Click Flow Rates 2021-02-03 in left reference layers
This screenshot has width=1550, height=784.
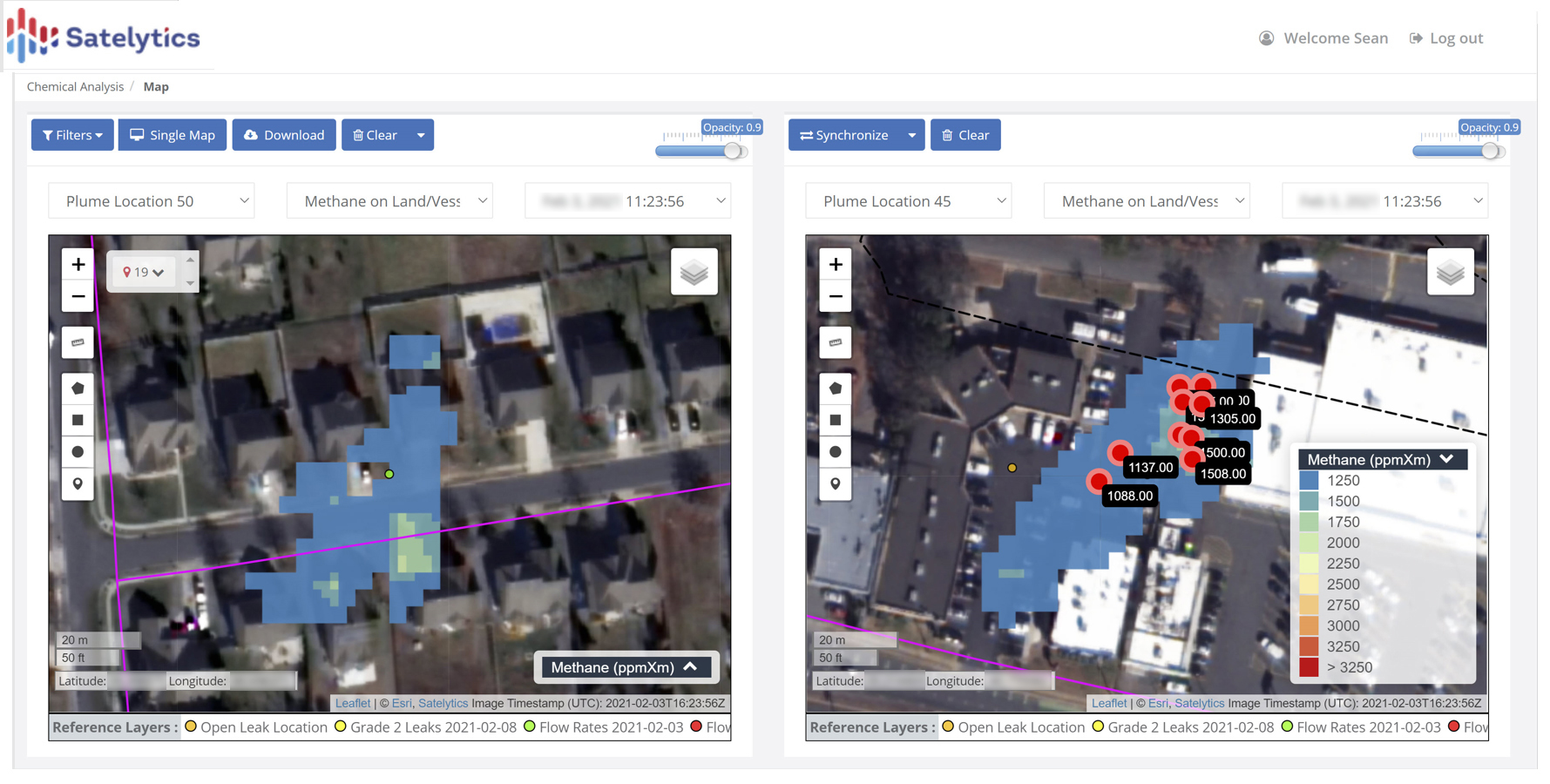tap(603, 727)
